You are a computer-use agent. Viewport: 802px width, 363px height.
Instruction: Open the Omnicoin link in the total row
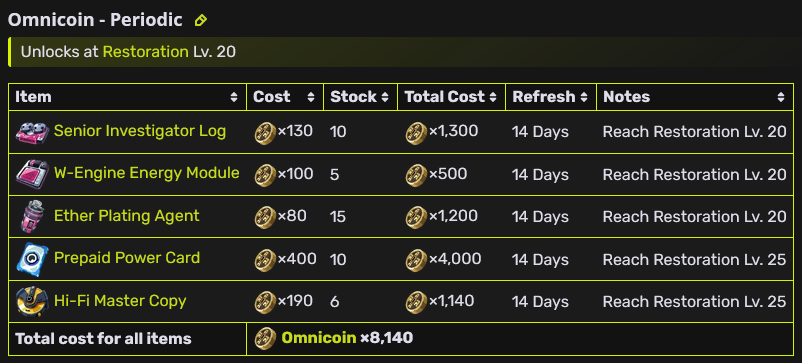point(319,338)
